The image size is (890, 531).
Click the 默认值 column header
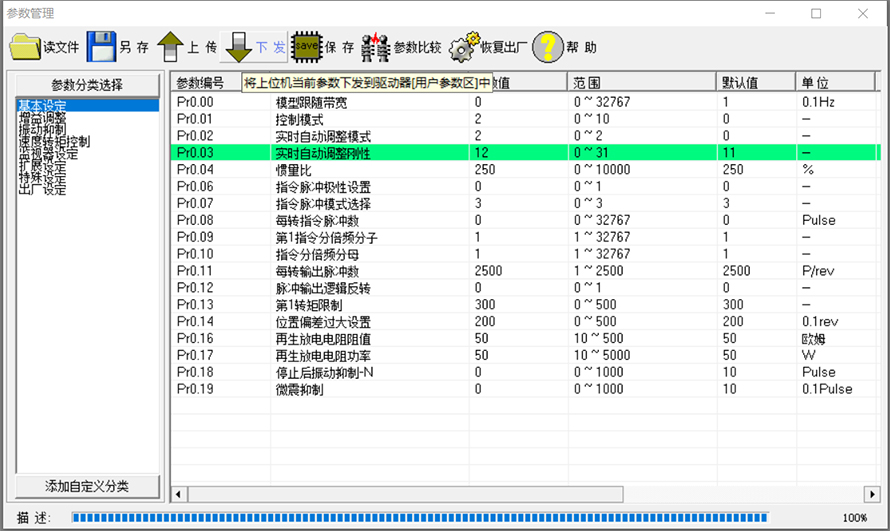tap(740, 82)
